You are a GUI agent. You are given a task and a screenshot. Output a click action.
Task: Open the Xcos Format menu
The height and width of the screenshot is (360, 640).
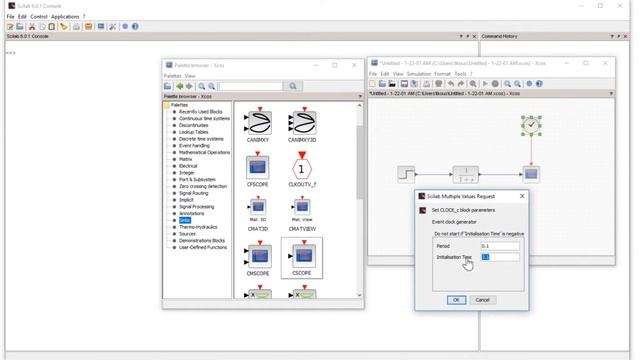(x=442, y=74)
